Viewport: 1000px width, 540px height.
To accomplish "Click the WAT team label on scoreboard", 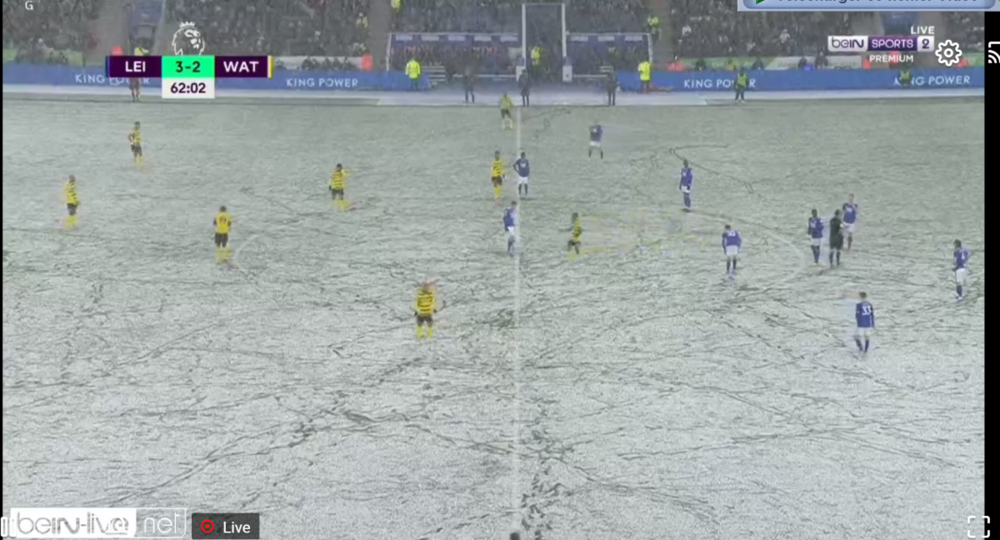I will tap(241, 67).
